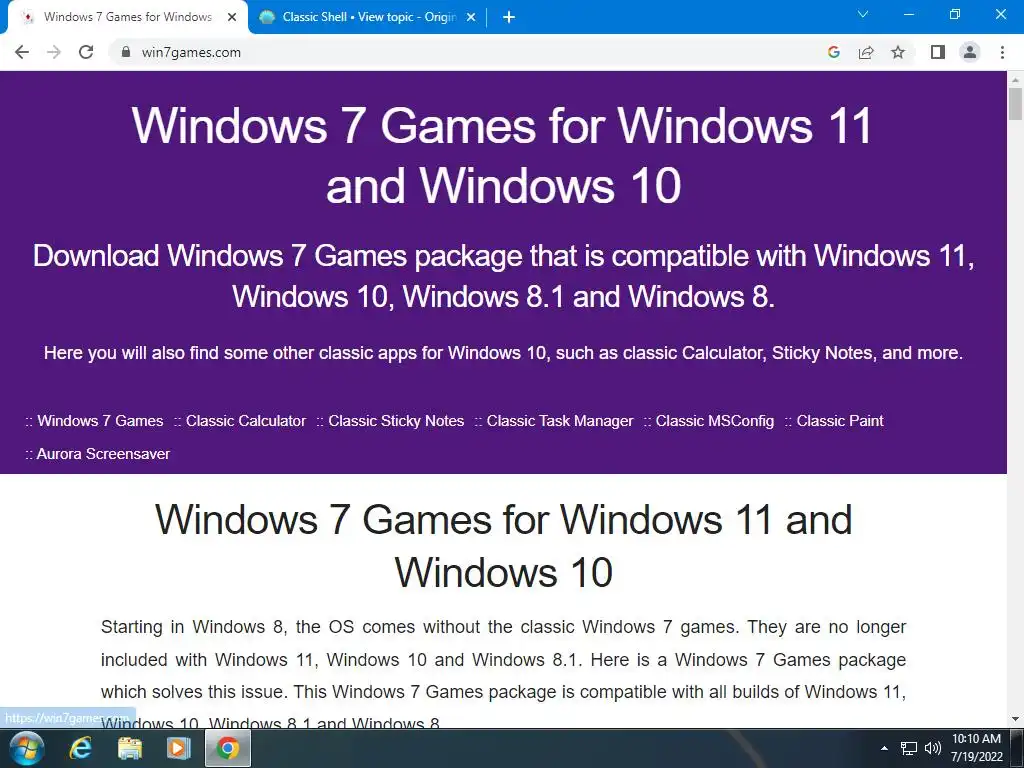The width and height of the screenshot is (1024, 768).
Task: Open the network tray icon
Action: tap(908, 748)
